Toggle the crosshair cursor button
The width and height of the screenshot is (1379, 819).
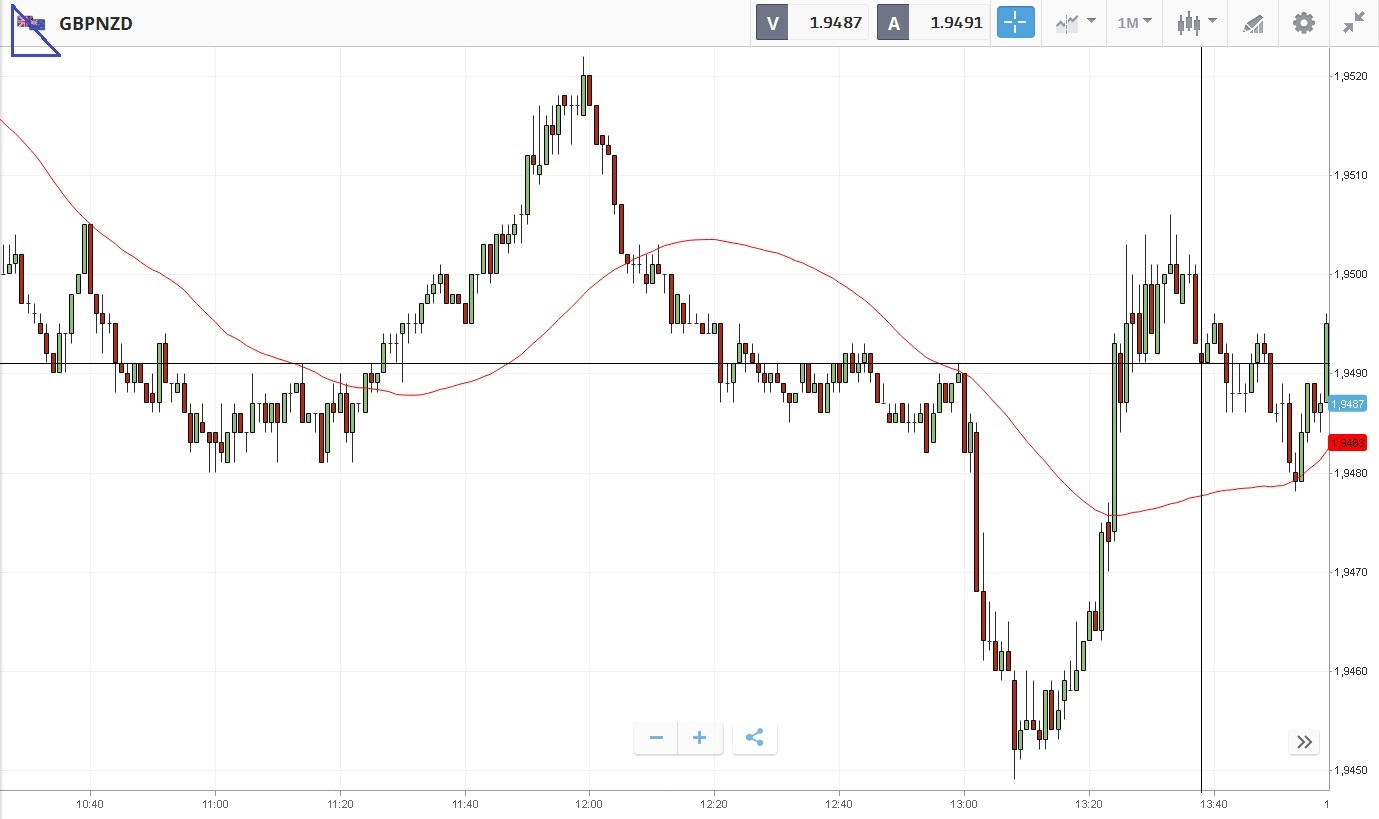[1015, 22]
